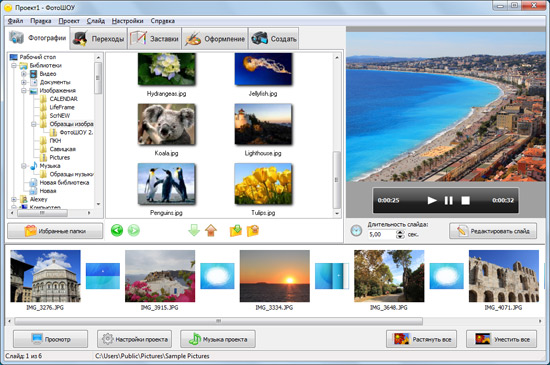Stop the slideshow preview
Image resolution: width=550 pixels, height=365 pixels.
(465, 200)
